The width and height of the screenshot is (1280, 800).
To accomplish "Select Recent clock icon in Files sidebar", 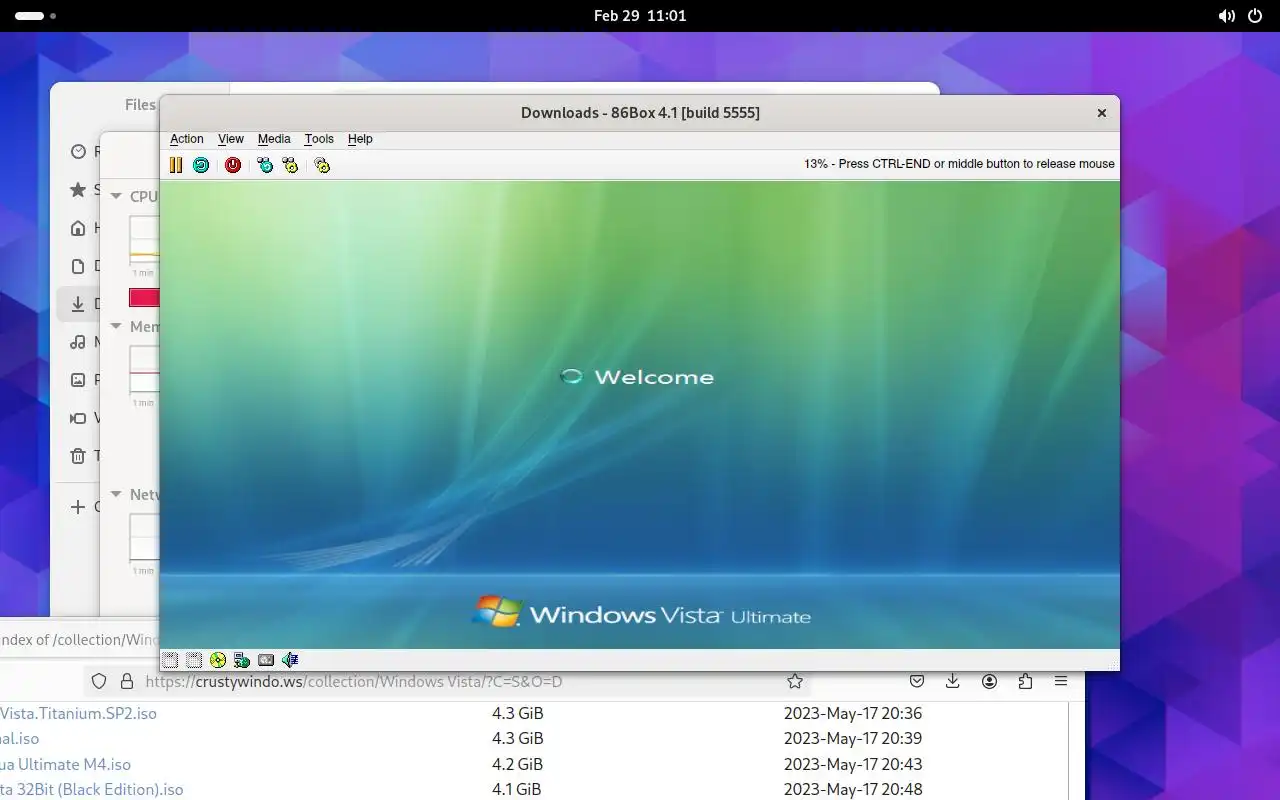I will tap(78, 151).
